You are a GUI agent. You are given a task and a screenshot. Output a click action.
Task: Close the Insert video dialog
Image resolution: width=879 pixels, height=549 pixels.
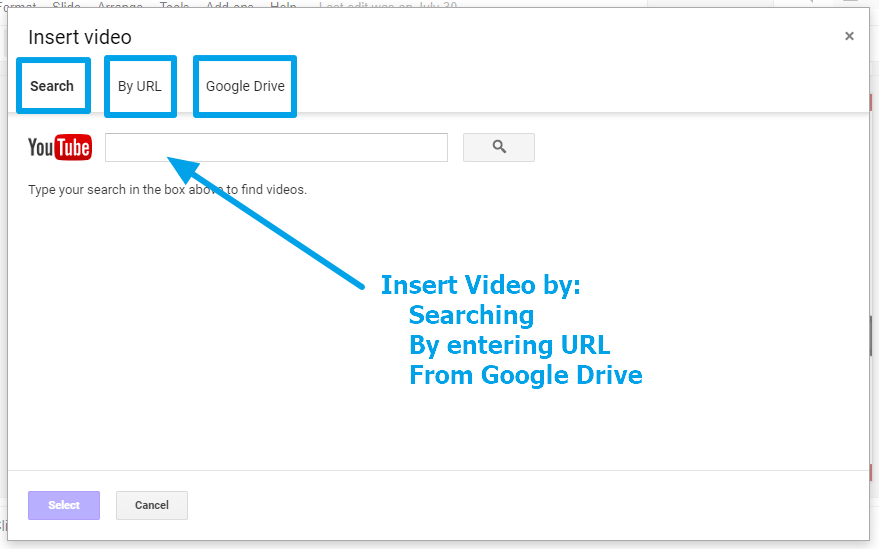(849, 36)
